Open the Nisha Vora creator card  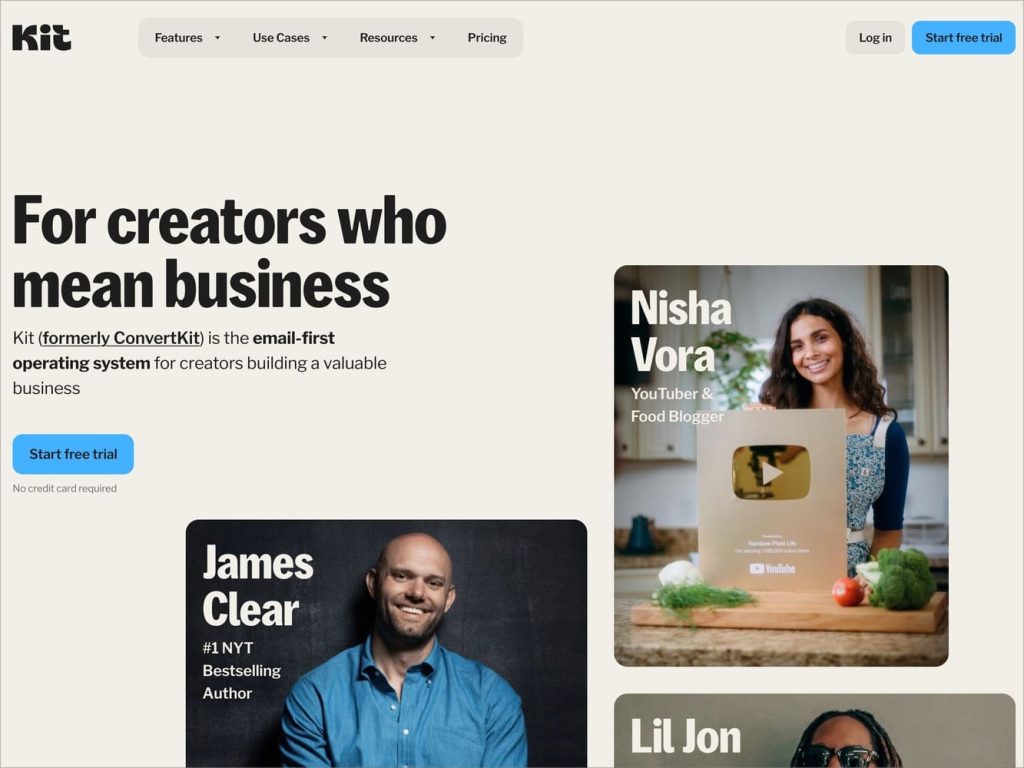pos(781,466)
